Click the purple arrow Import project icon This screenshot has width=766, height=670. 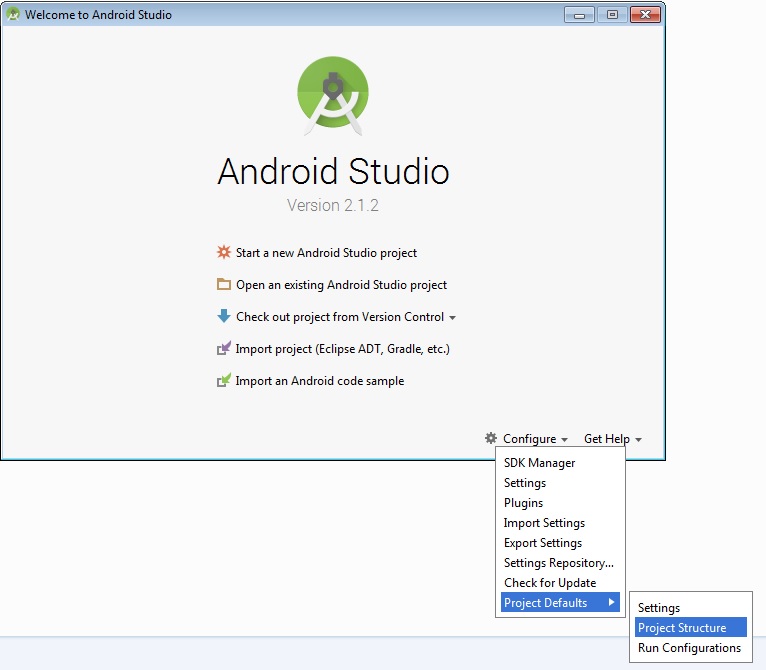coord(224,348)
